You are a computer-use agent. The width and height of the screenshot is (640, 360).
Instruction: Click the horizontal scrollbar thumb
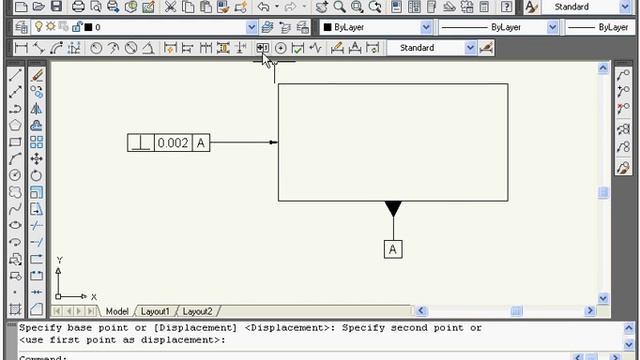click(x=516, y=311)
